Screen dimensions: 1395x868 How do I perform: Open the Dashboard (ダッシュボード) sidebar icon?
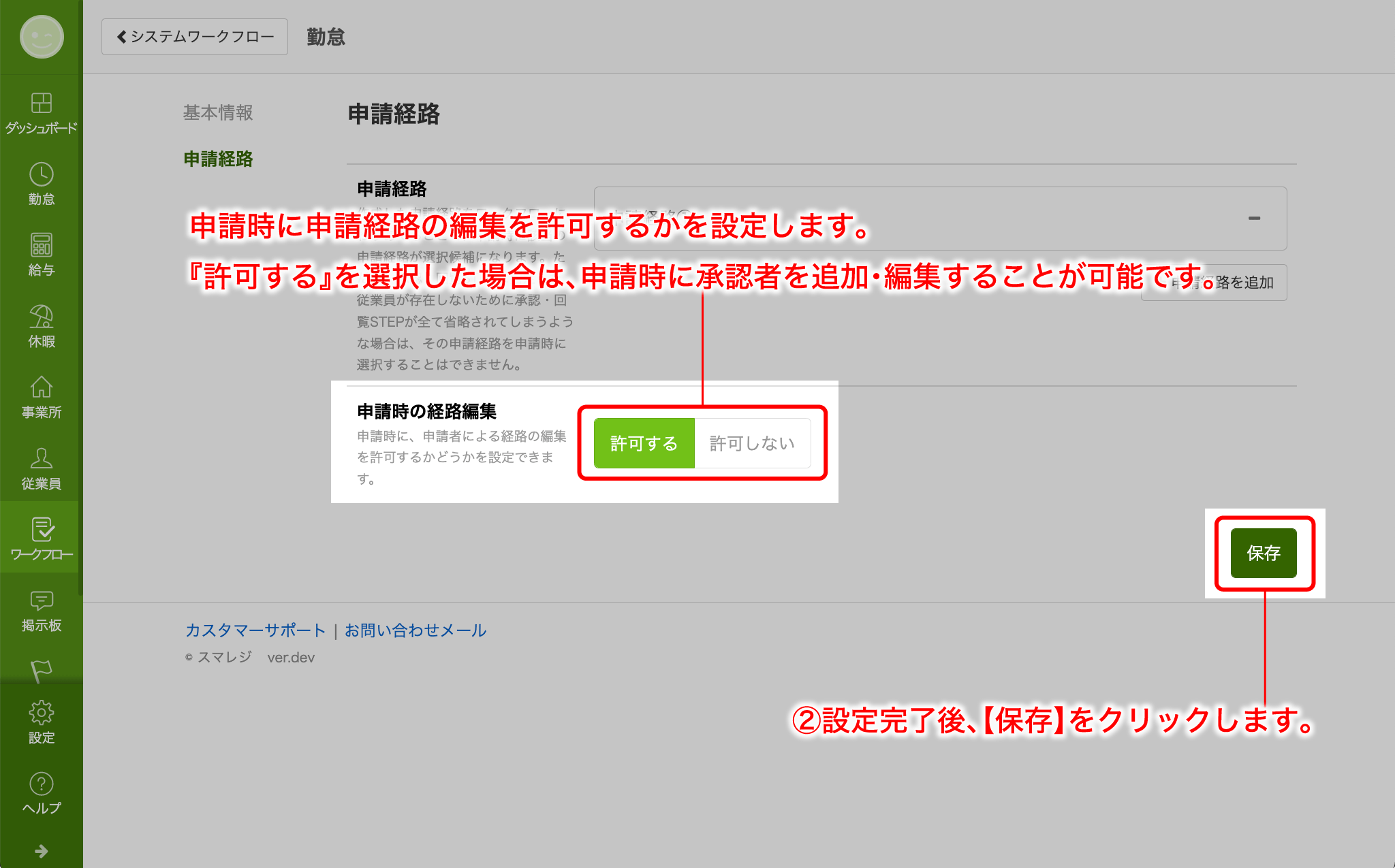pyautogui.click(x=42, y=103)
